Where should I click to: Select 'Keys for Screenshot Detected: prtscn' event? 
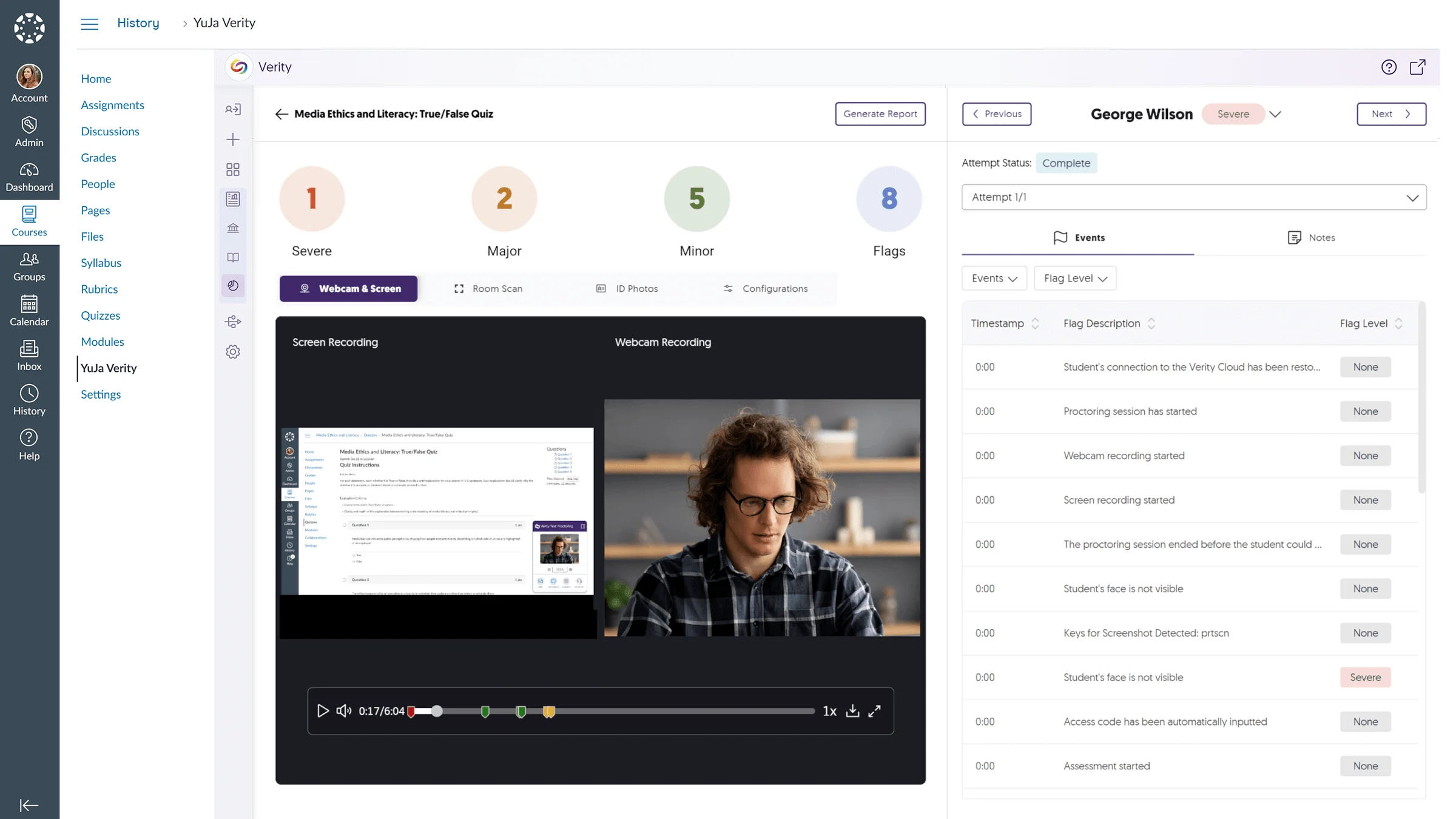[1190, 633]
